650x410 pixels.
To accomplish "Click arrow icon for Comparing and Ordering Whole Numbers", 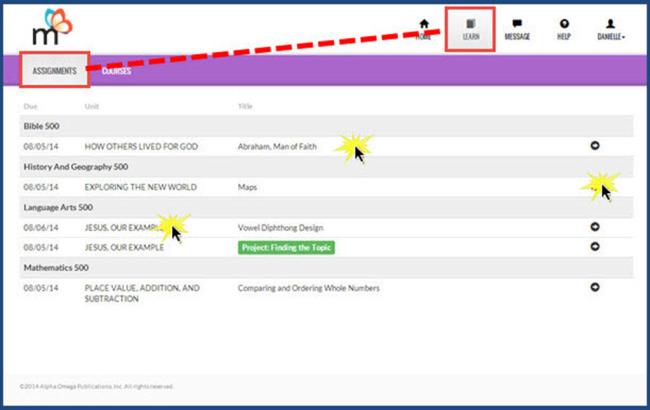I will point(595,288).
